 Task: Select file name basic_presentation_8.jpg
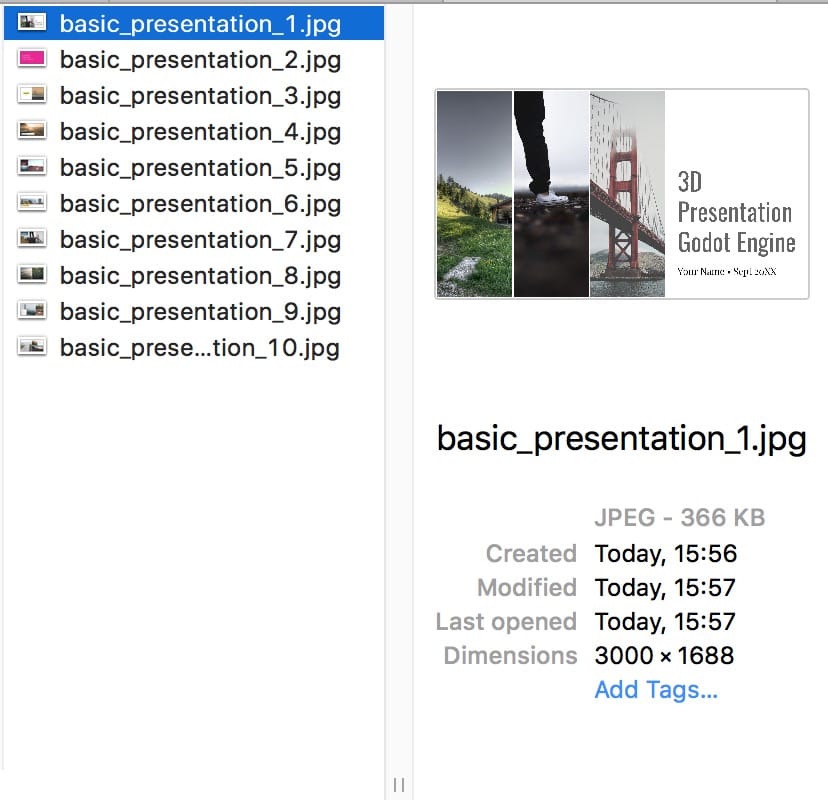pyautogui.click(x=200, y=276)
